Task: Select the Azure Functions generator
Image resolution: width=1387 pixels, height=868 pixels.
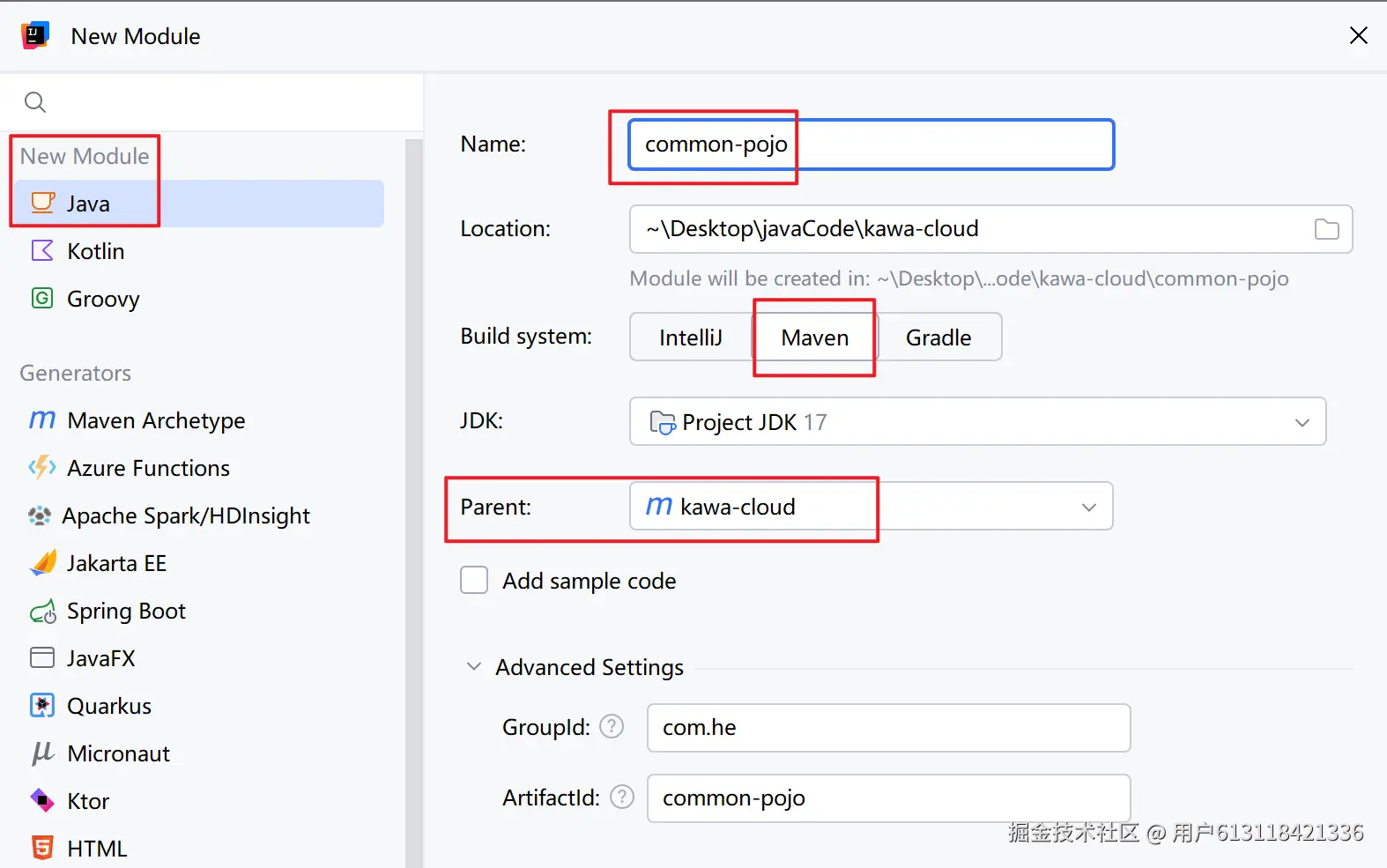Action: [148, 468]
